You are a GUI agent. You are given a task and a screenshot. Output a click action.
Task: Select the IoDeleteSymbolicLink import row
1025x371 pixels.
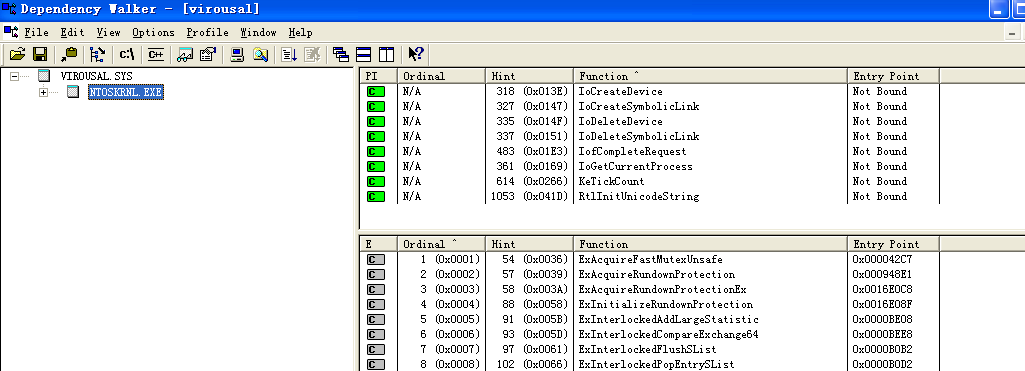tap(650, 137)
